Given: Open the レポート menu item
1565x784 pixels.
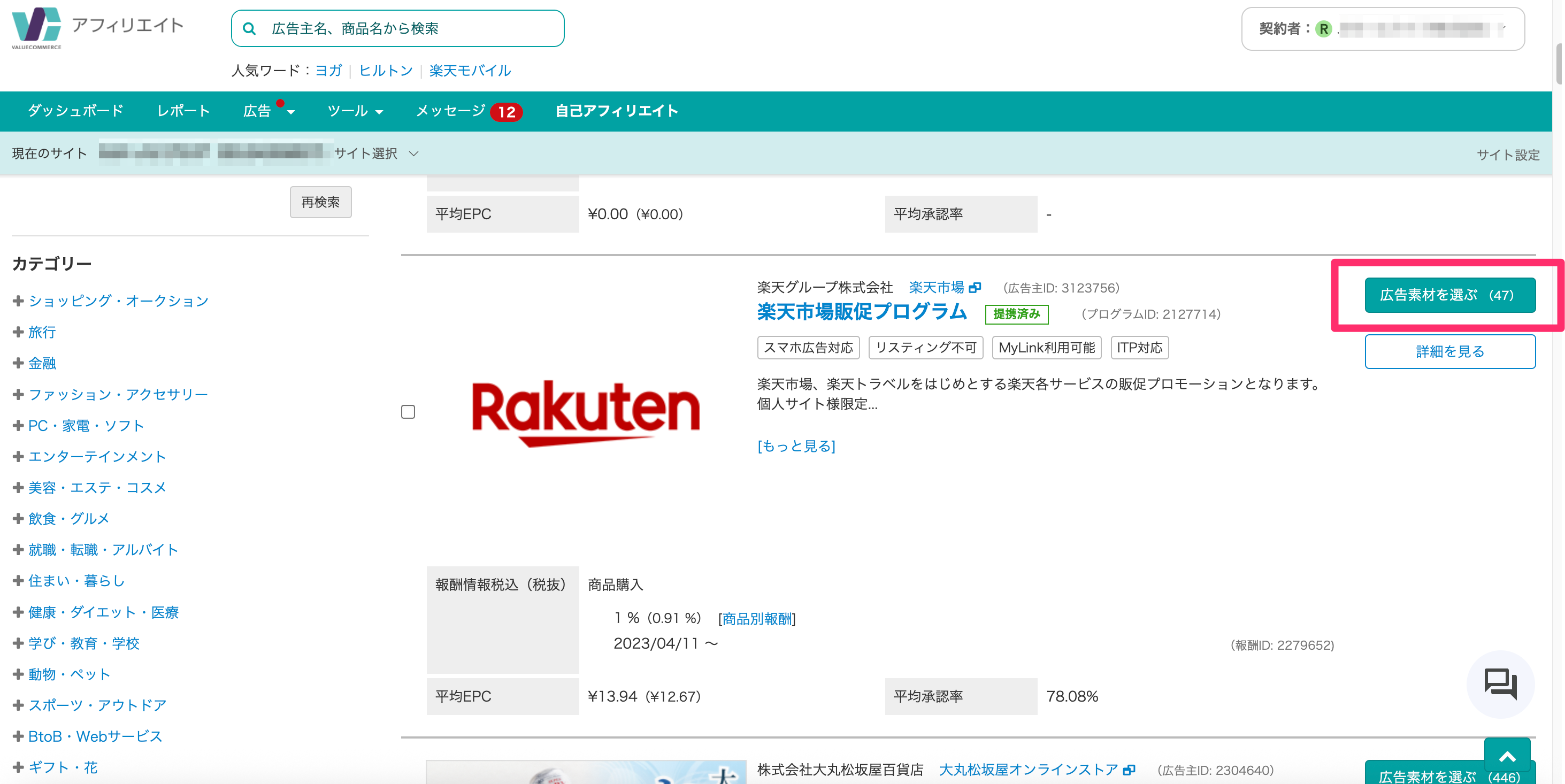Looking at the screenshot, I should [183, 111].
